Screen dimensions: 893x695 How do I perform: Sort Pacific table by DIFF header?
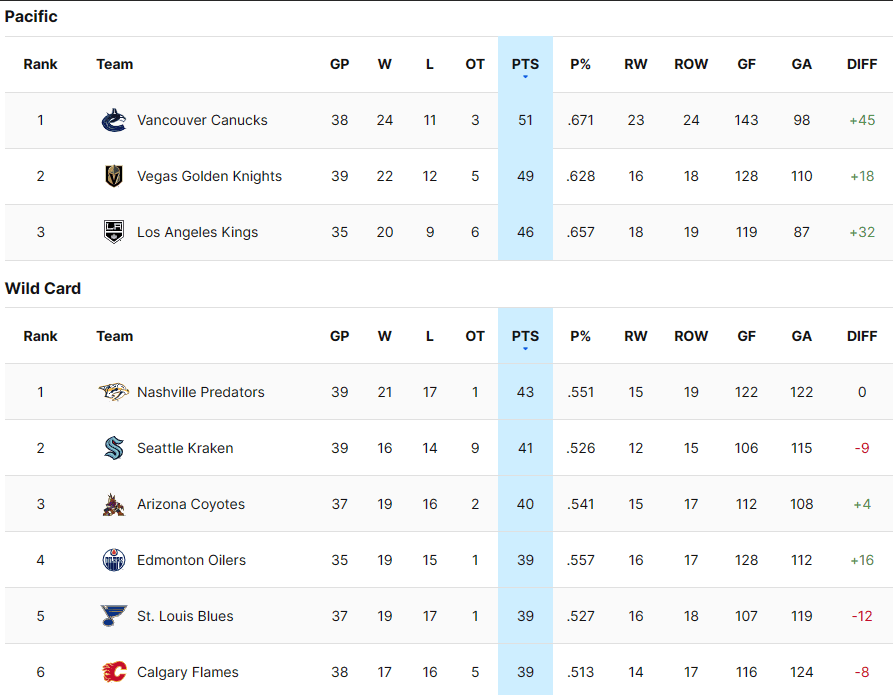point(861,64)
